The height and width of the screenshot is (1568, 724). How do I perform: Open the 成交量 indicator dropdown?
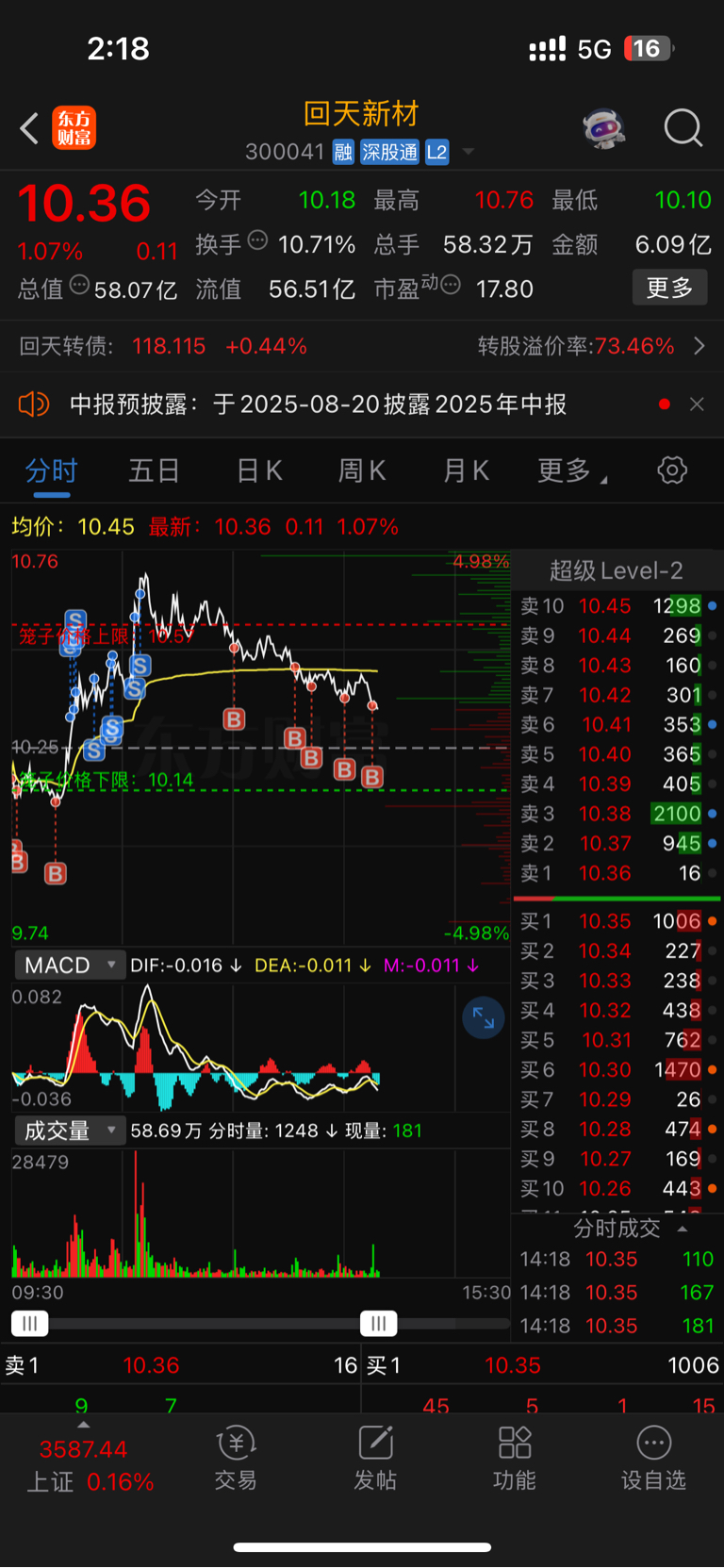(x=69, y=1131)
